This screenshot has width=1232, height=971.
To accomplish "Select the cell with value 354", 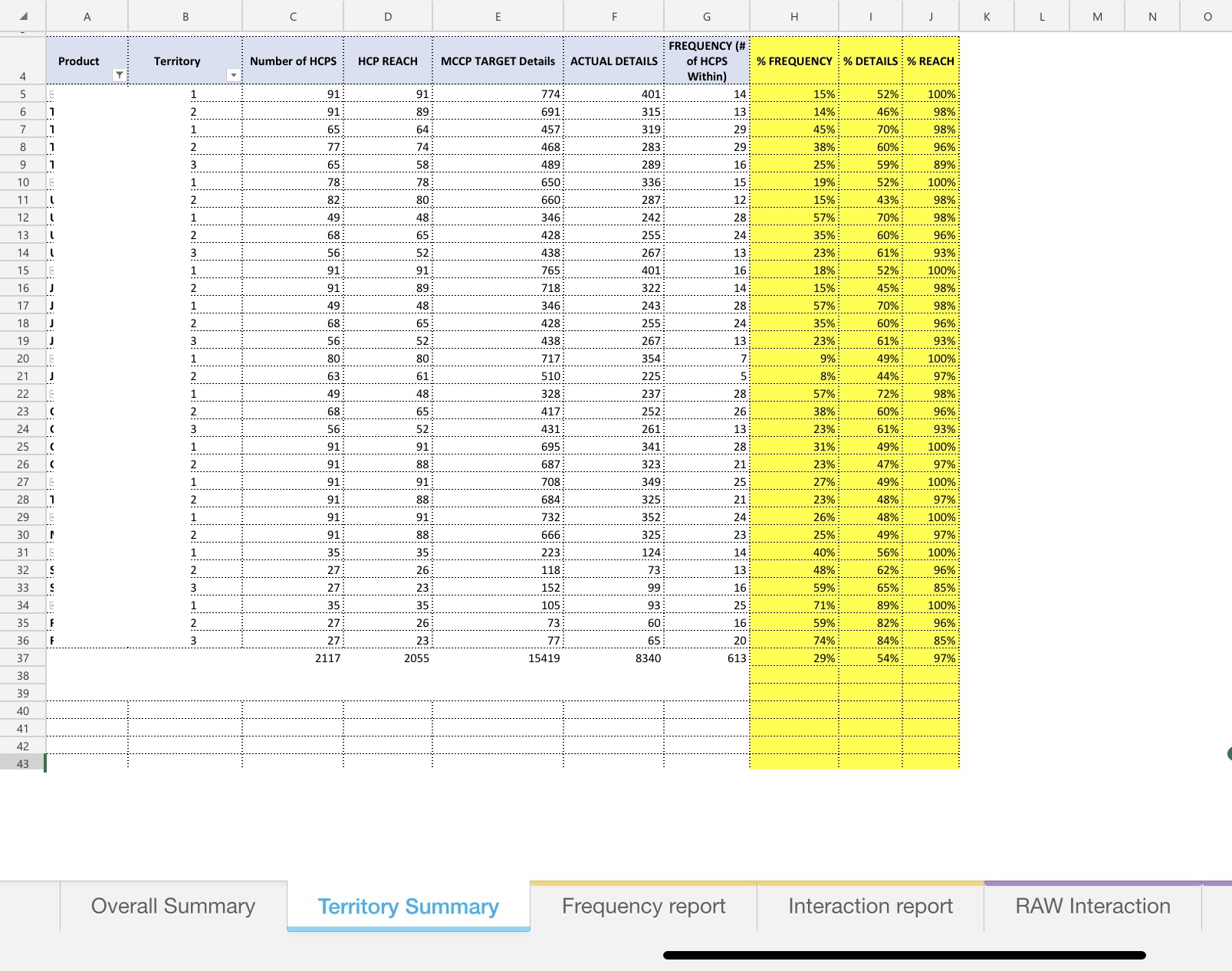I will click(614, 359).
